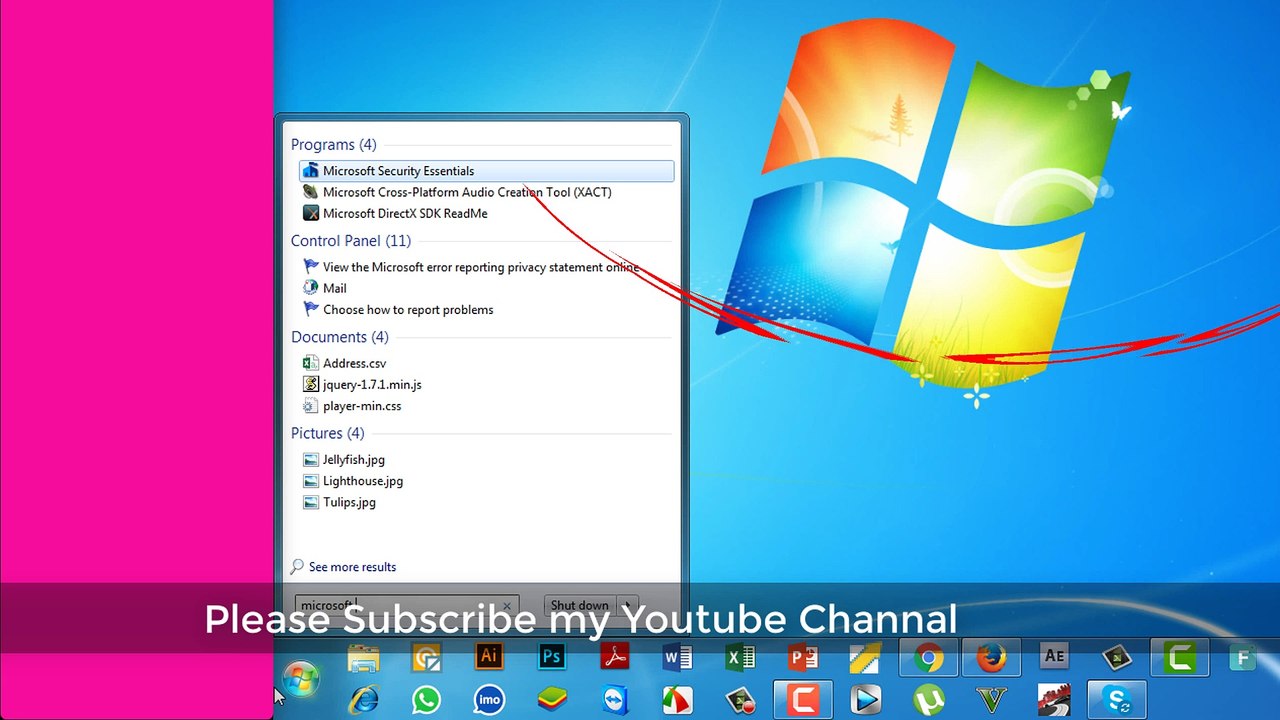Launch Internet Explorer from the taskbar
This screenshot has width=1280, height=720.
click(363, 700)
